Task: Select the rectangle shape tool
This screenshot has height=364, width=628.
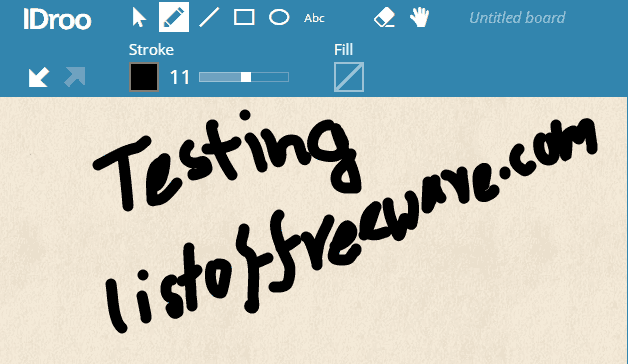Action: [244, 18]
